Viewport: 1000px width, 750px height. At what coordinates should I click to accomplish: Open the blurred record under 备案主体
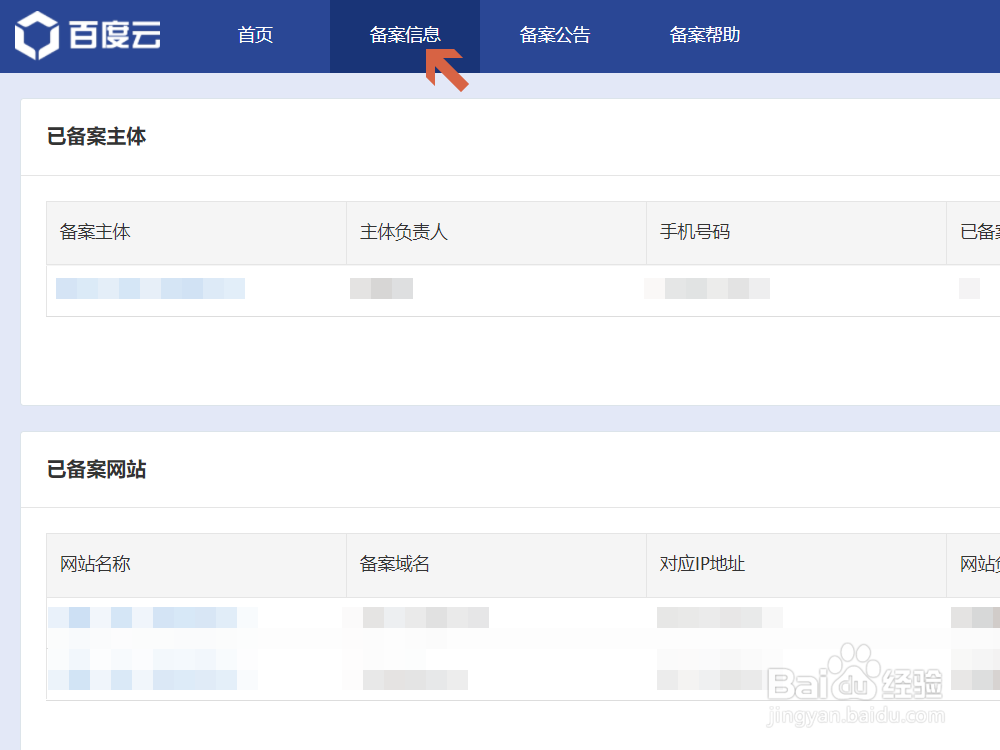150,289
